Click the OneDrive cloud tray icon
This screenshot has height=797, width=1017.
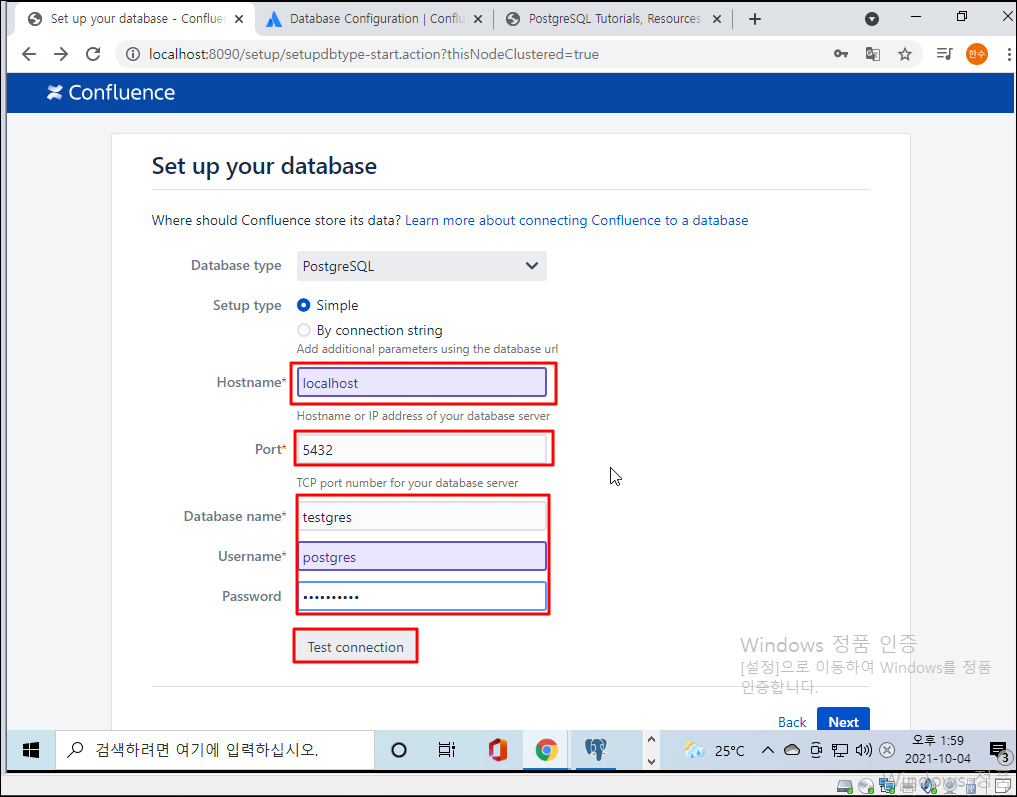pyautogui.click(x=792, y=750)
